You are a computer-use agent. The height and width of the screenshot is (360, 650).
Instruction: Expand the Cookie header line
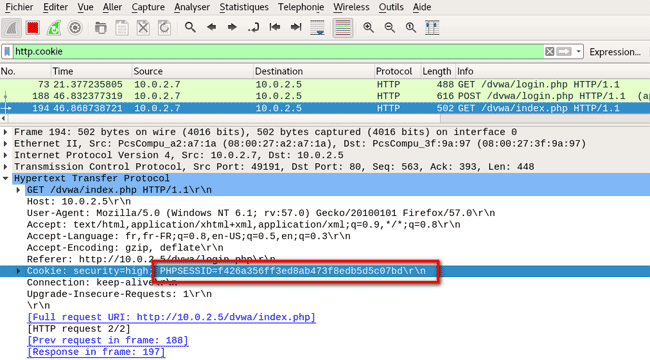pos(18,271)
